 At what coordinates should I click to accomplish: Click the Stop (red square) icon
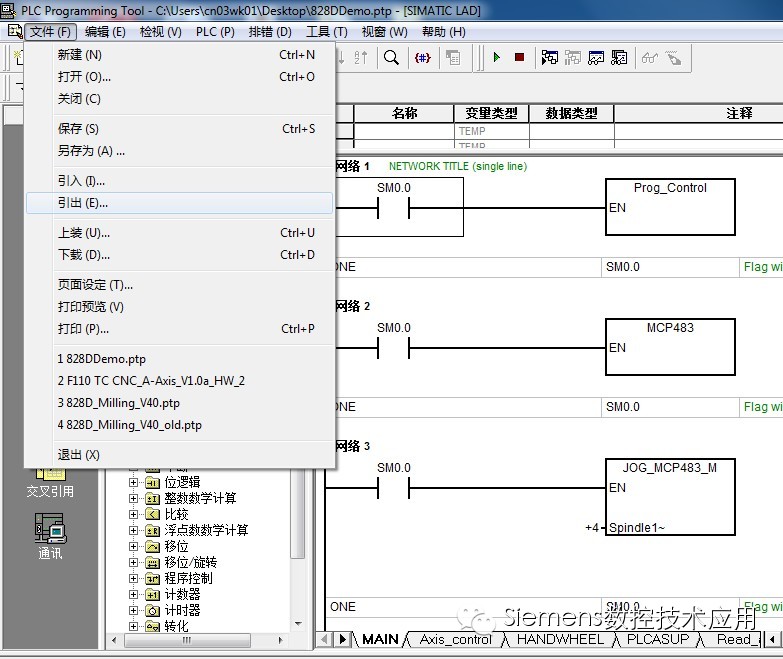[x=519, y=57]
